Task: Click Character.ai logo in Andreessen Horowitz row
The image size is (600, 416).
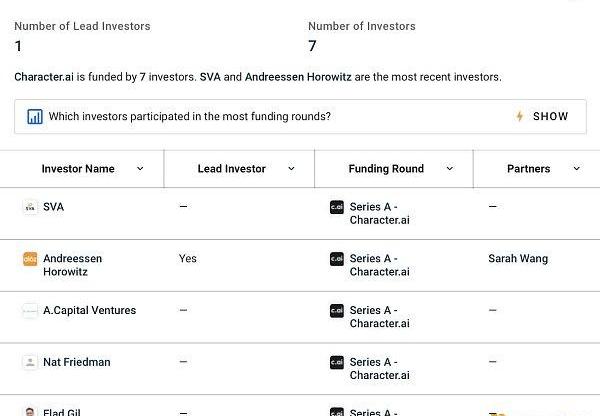Action: tap(337, 260)
